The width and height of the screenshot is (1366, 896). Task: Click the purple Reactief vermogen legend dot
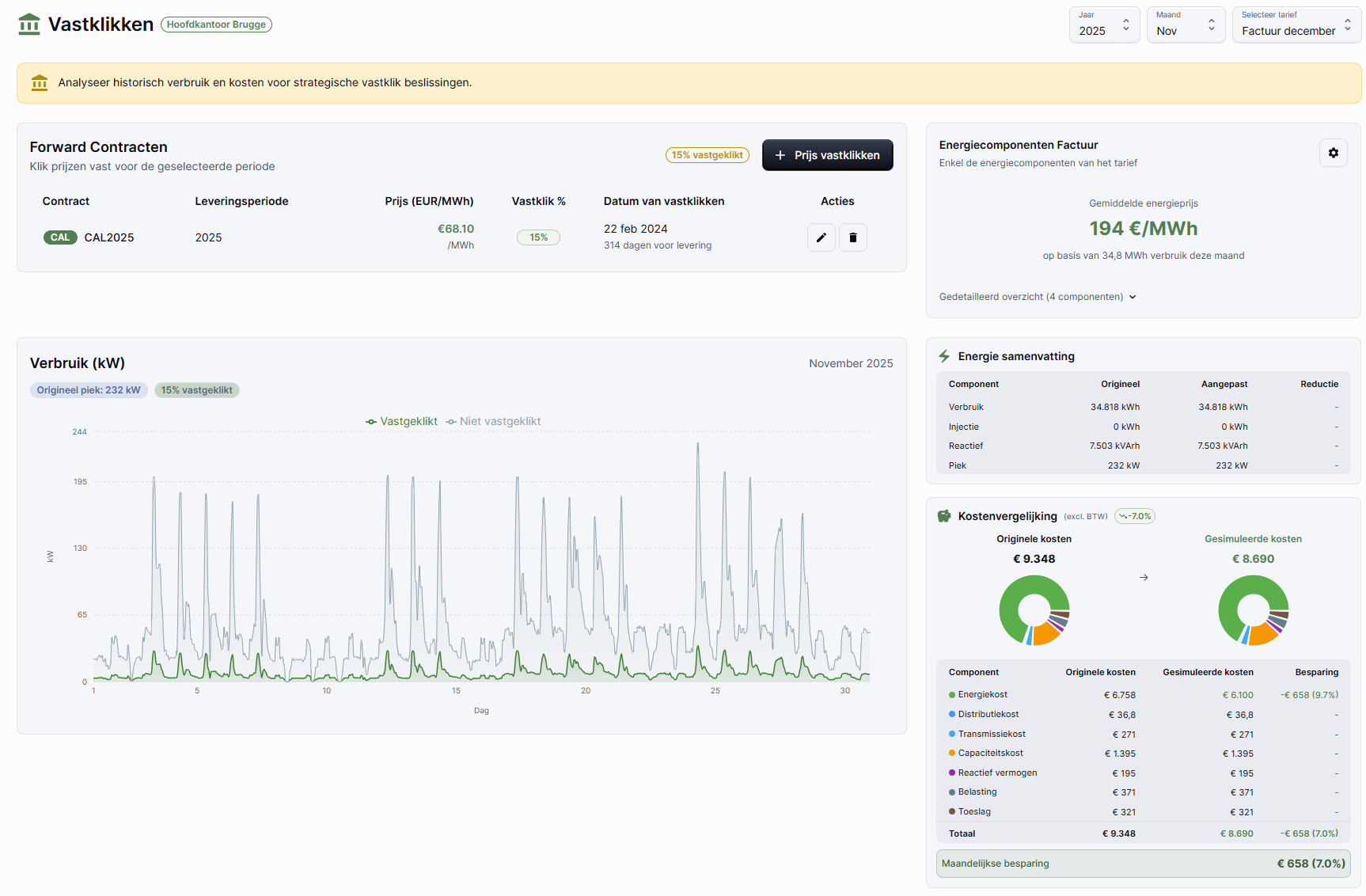pos(952,773)
